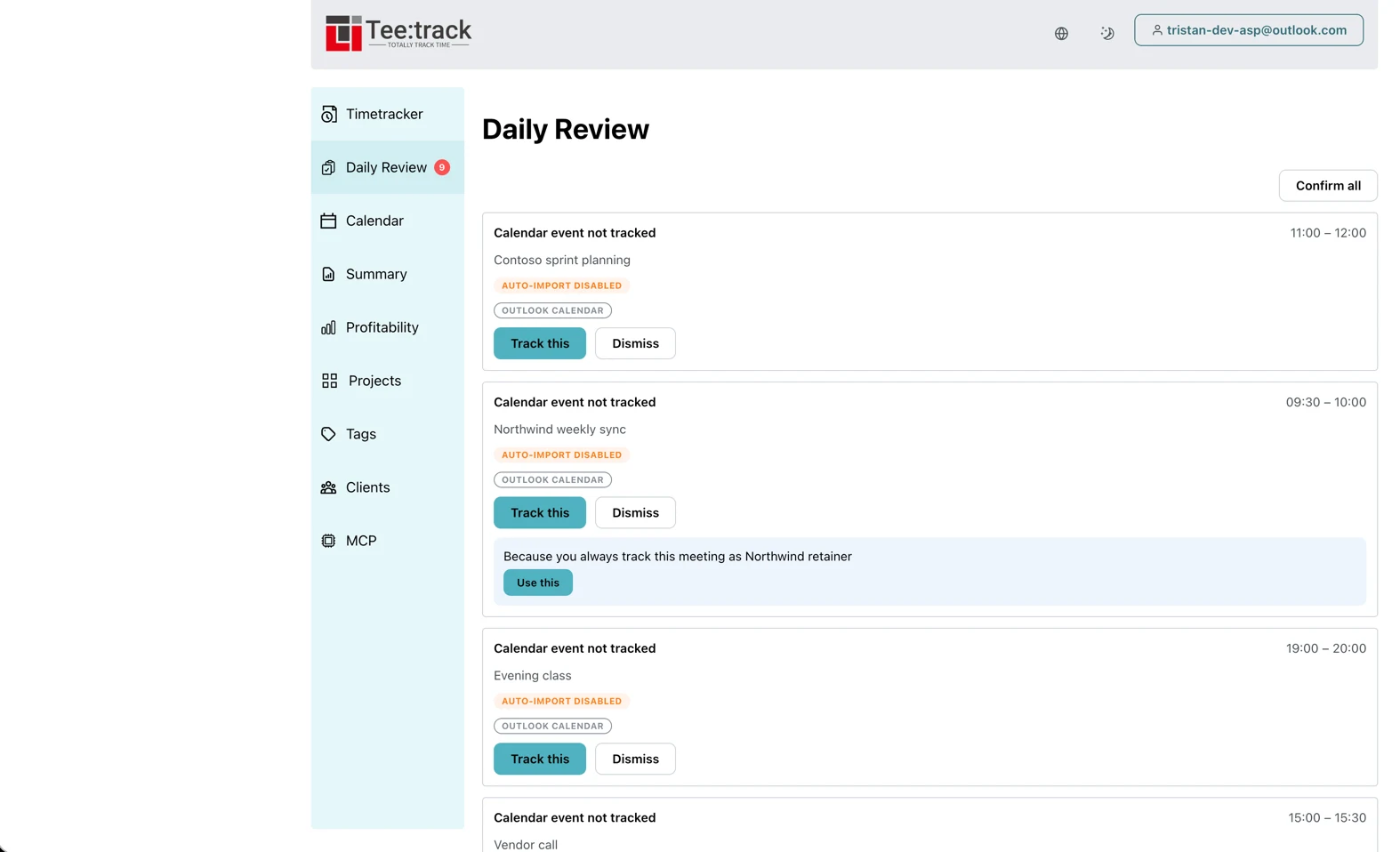The image size is (1400, 852).
Task: Select the Summary document icon
Action: tap(328, 274)
